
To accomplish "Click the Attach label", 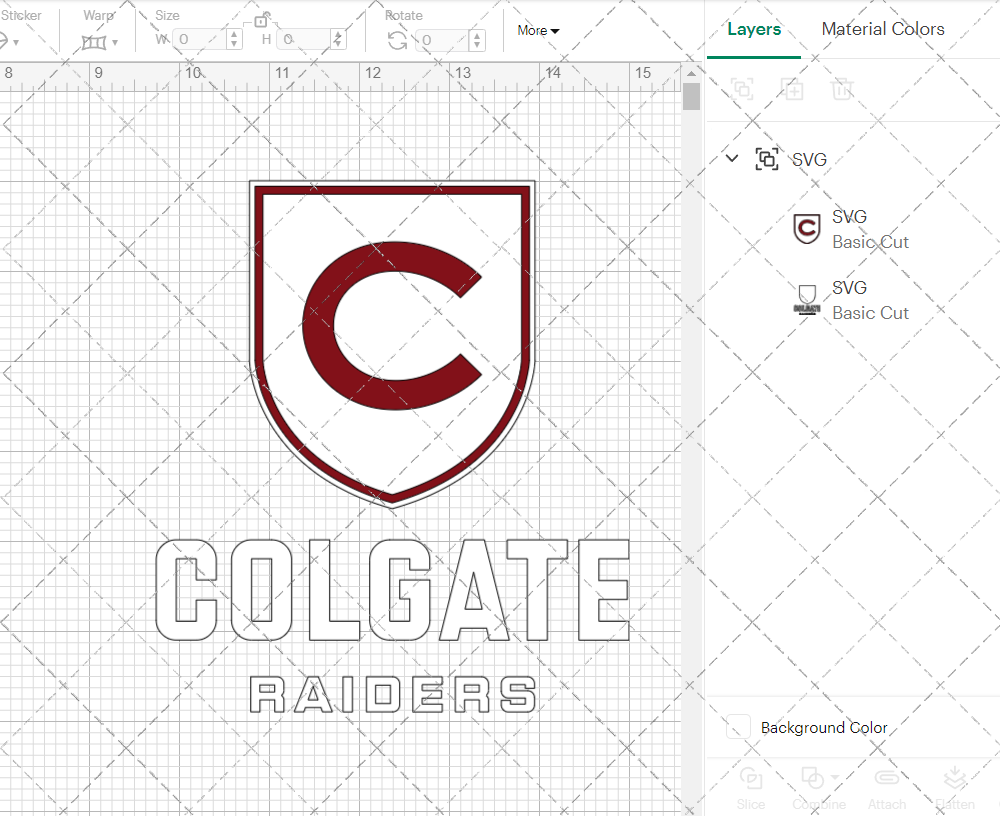I will (886, 804).
